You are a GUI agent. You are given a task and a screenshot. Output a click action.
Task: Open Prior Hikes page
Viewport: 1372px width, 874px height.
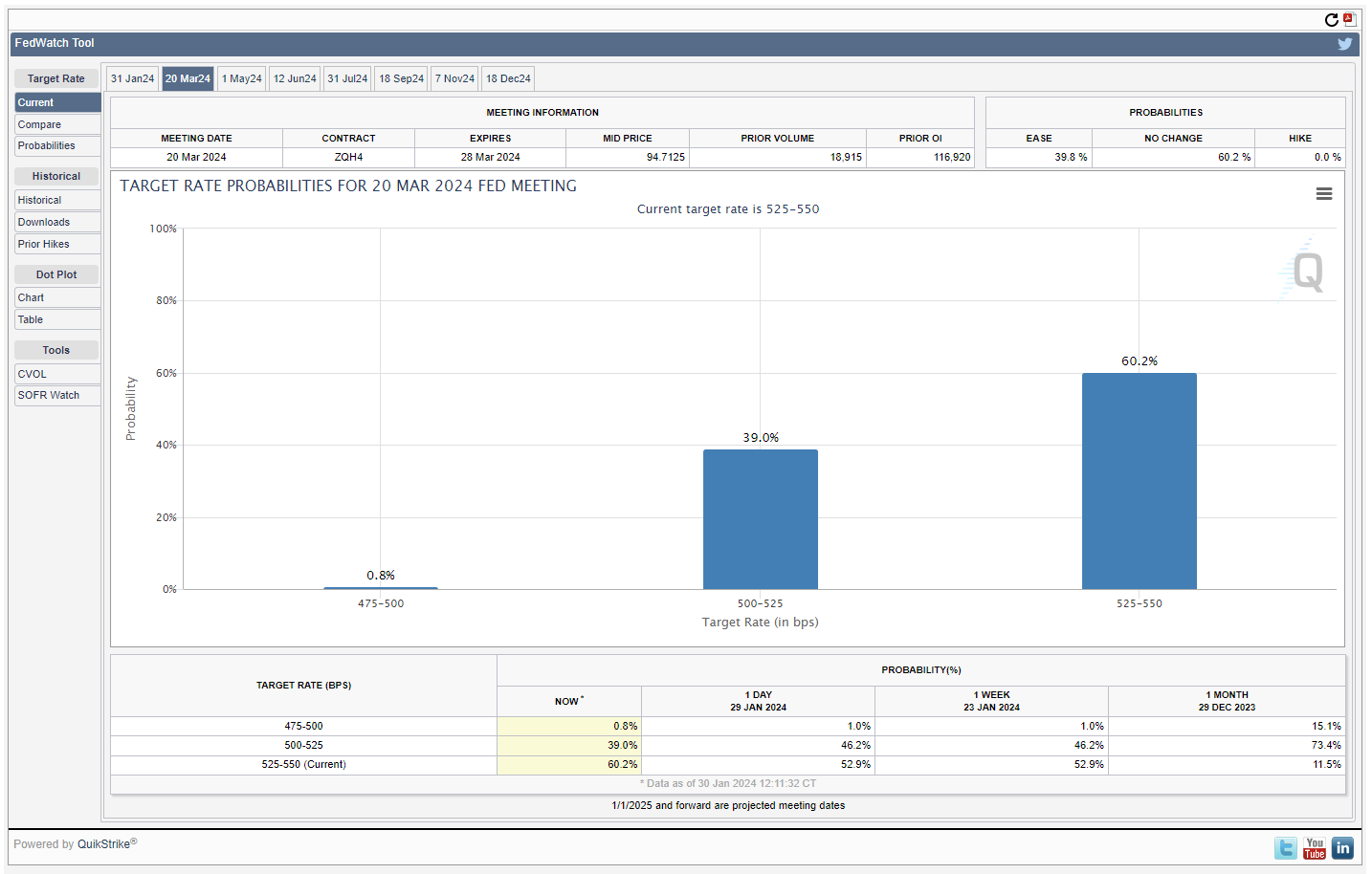click(x=43, y=245)
